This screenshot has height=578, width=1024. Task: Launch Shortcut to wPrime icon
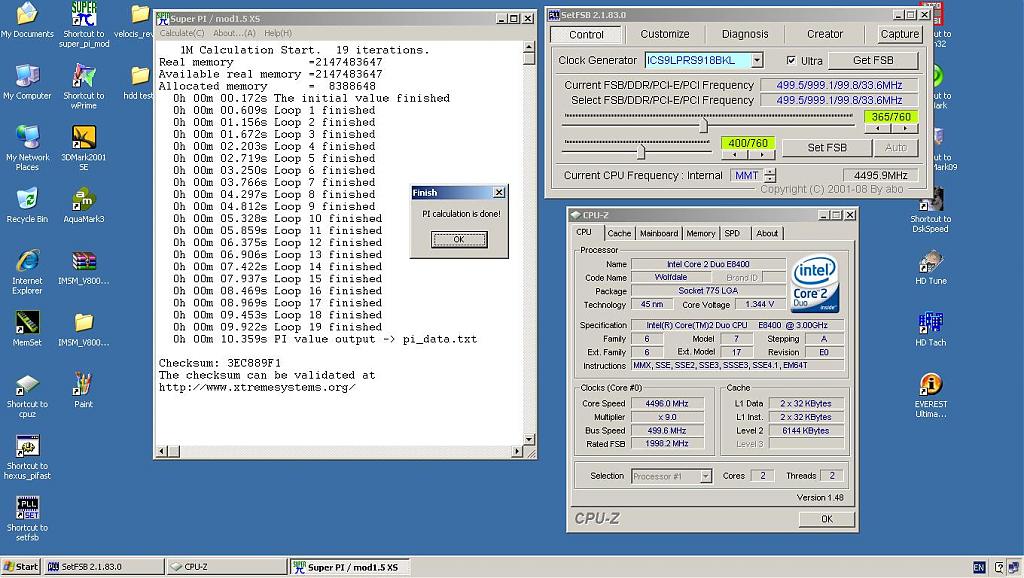[84, 86]
